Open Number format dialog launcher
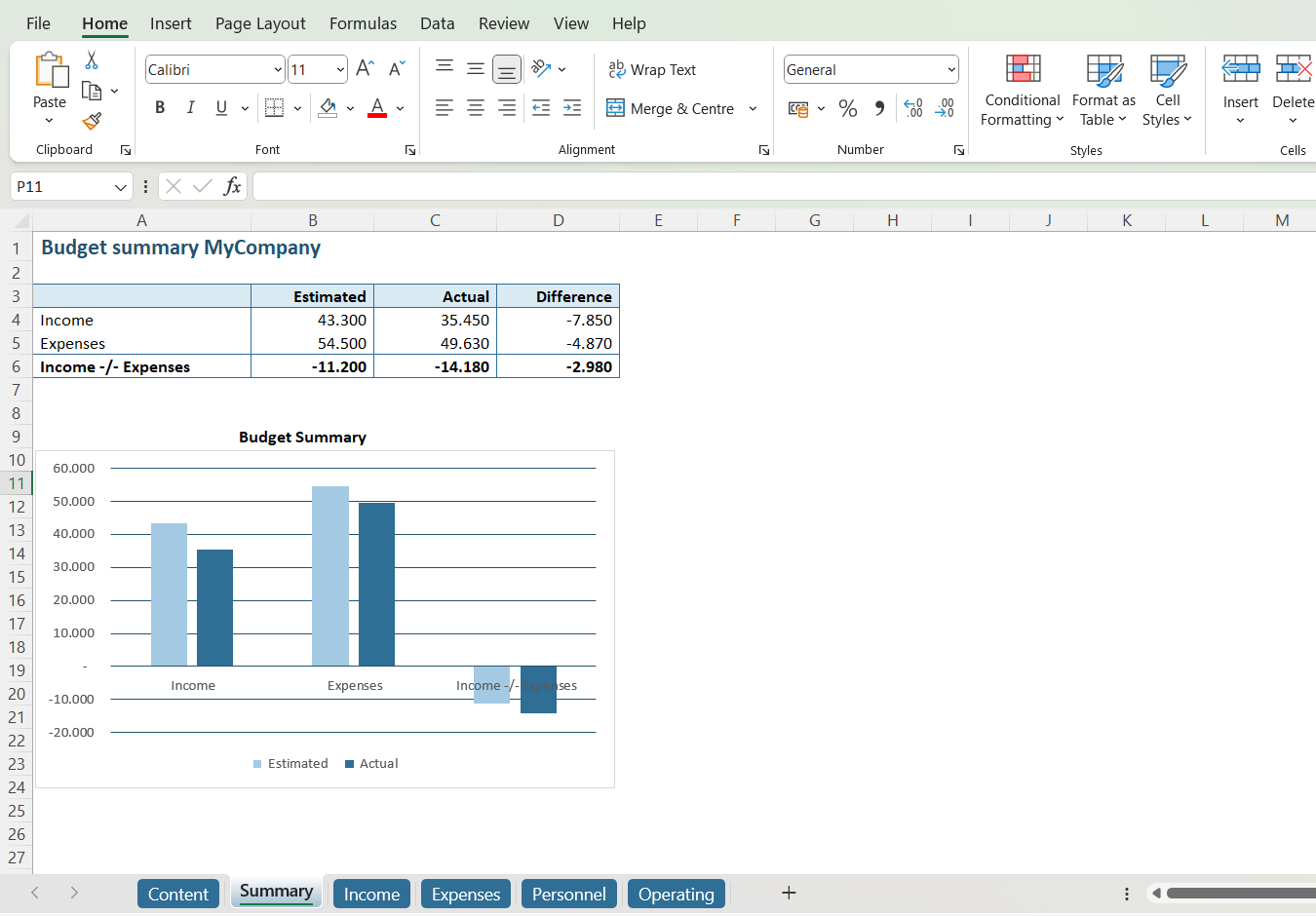 [x=959, y=150]
